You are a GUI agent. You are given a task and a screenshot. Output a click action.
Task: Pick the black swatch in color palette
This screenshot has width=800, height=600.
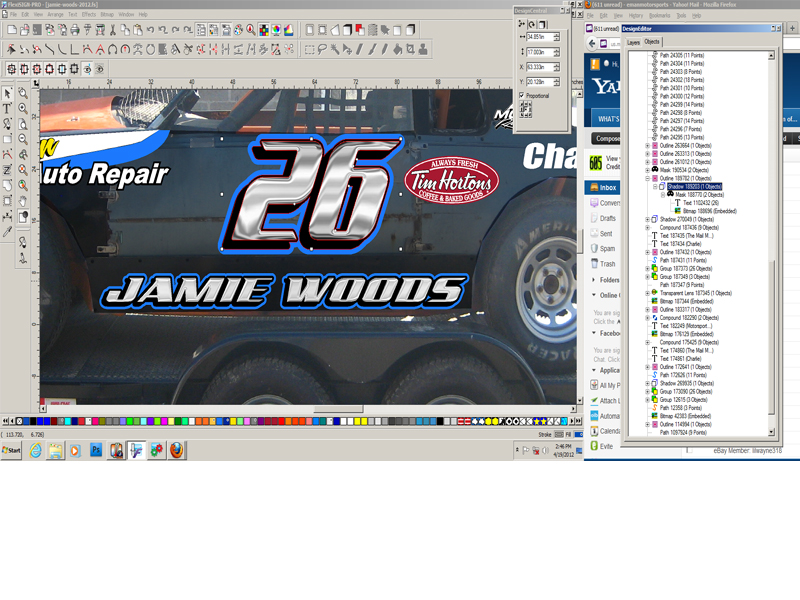pyautogui.click(x=33, y=421)
